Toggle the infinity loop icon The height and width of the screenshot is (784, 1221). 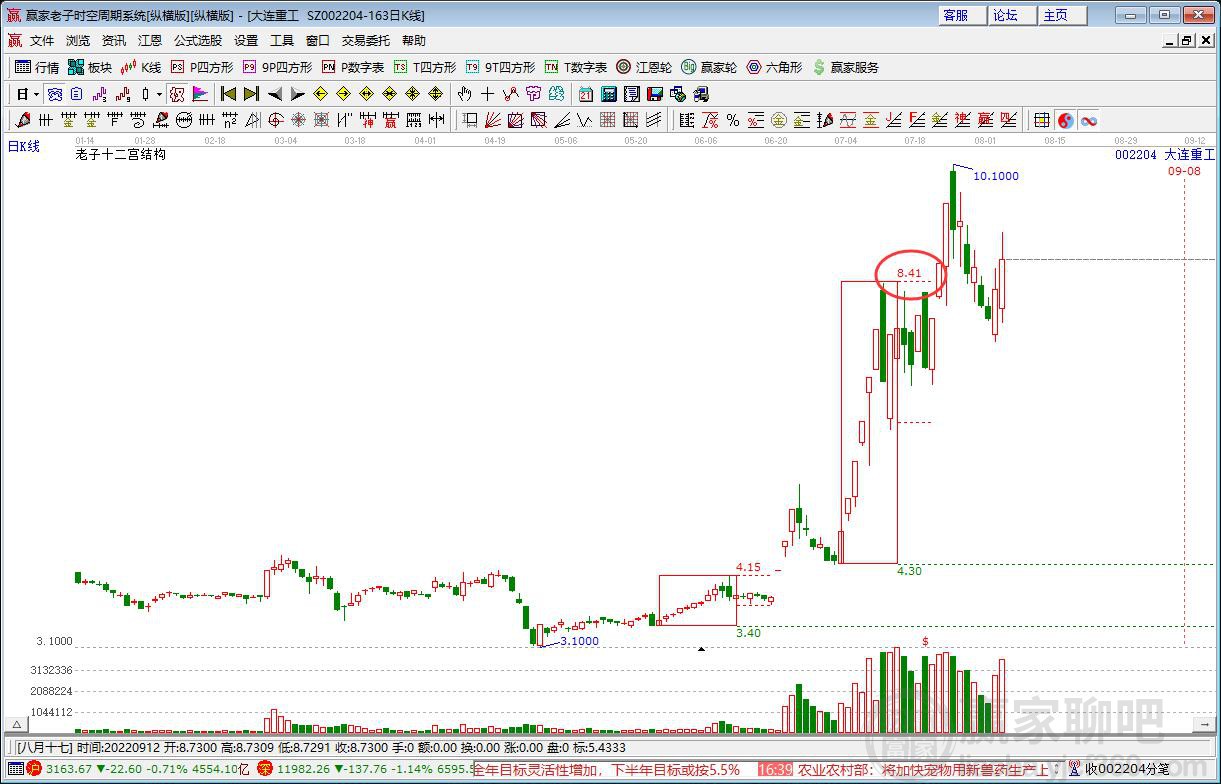pos(1089,120)
